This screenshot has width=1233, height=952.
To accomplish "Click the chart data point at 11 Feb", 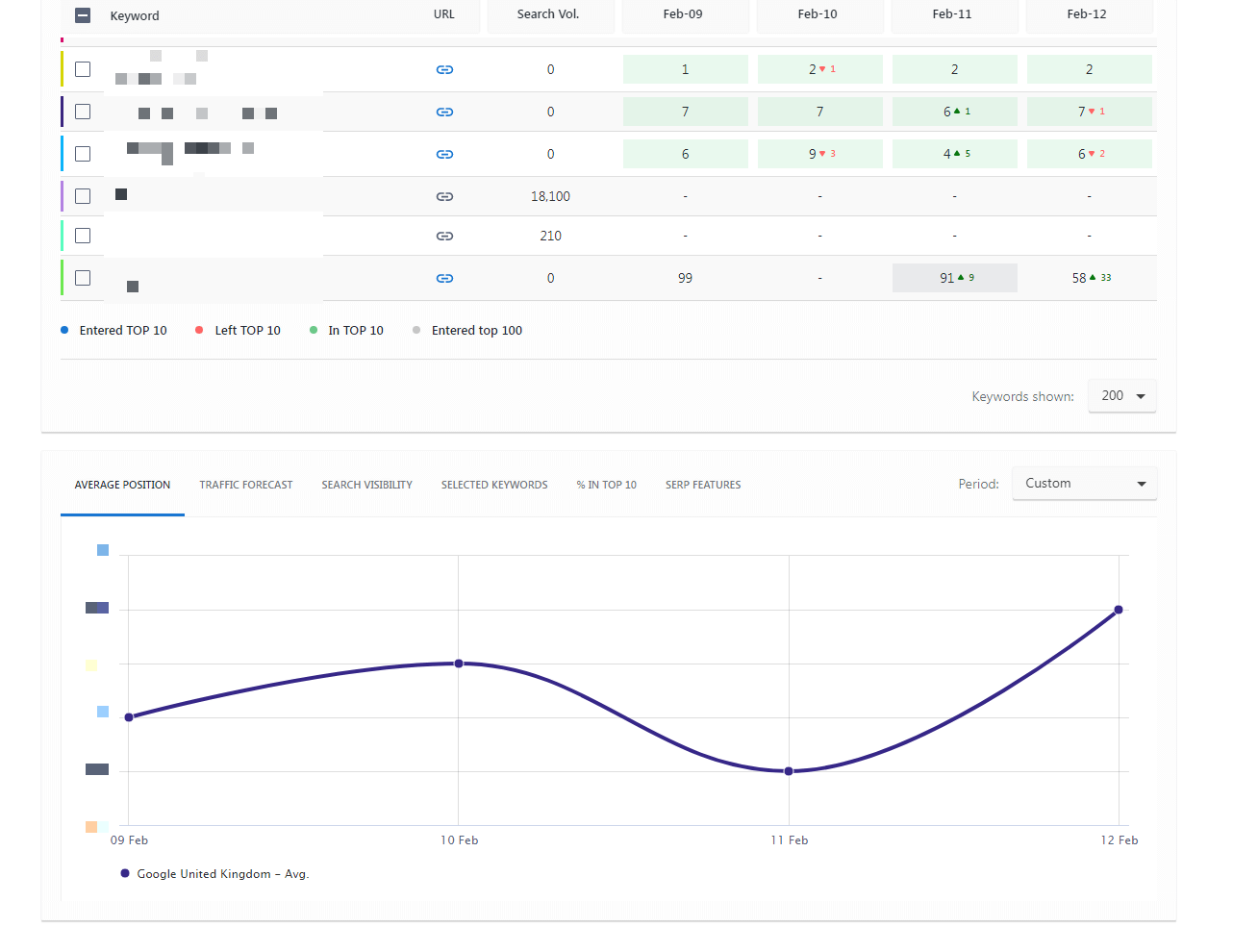I will pos(789,770).
